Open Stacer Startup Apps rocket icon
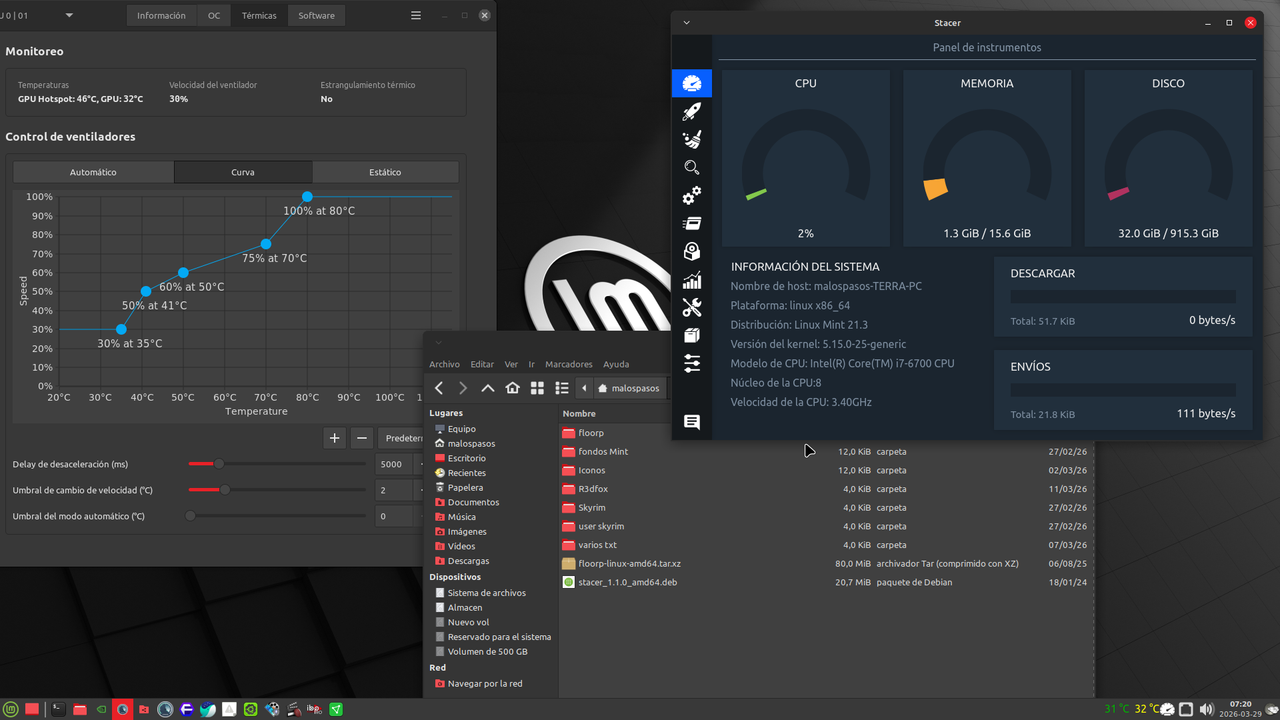 click(x=691, y=111)
